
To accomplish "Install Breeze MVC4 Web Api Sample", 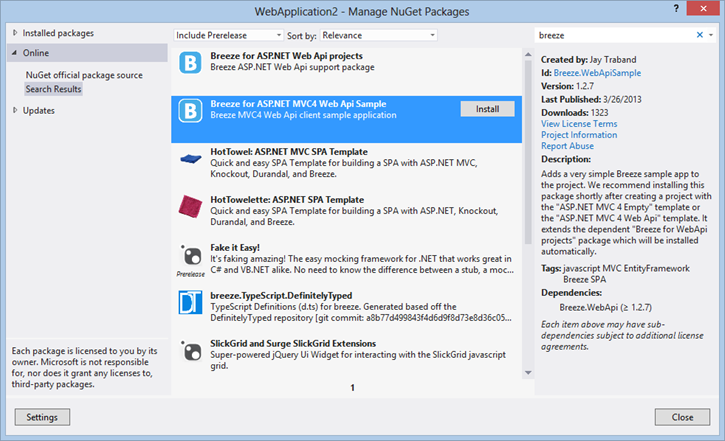I will (x=487, y=109).
